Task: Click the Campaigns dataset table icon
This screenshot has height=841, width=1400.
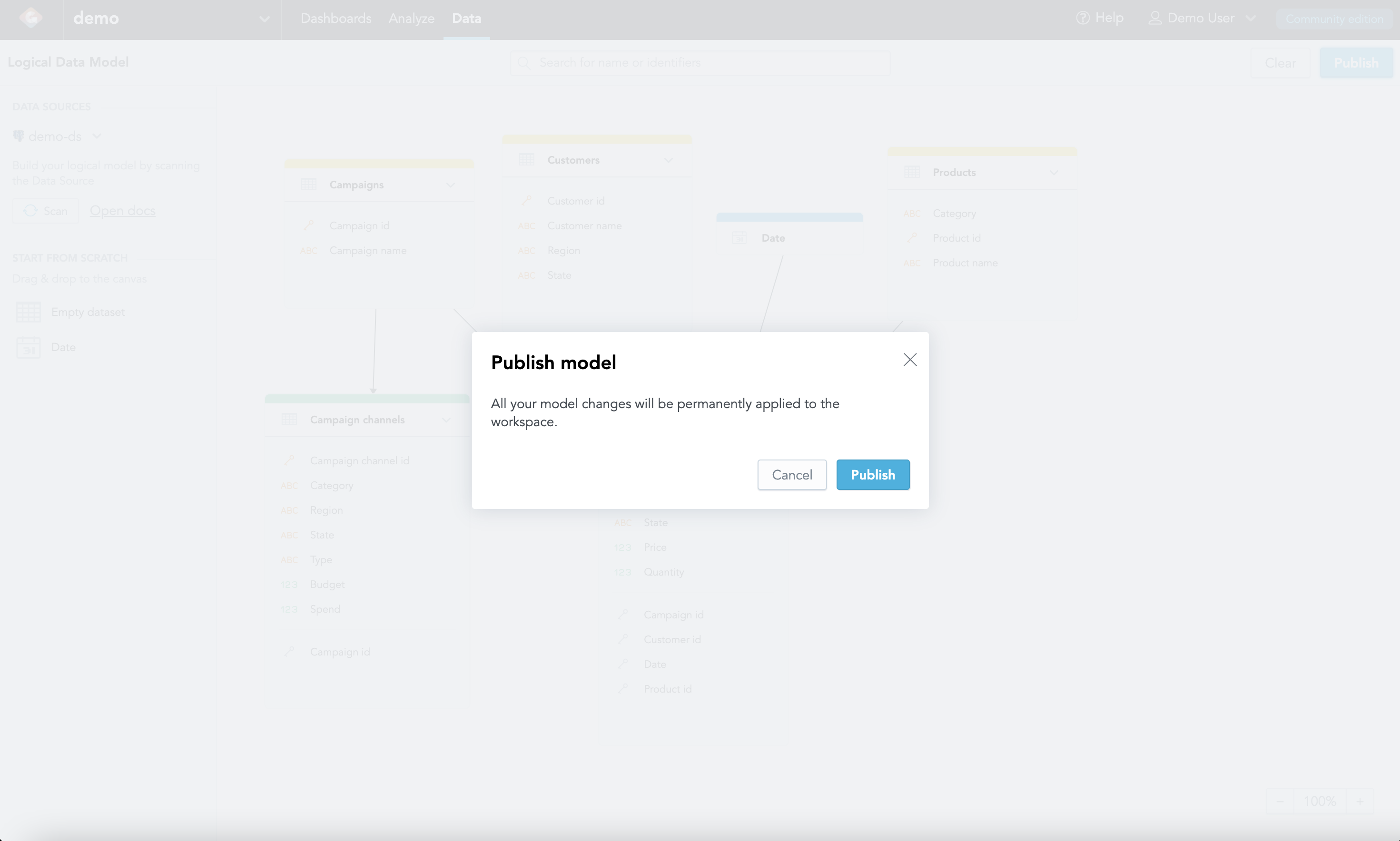Action: coord(308,185)
